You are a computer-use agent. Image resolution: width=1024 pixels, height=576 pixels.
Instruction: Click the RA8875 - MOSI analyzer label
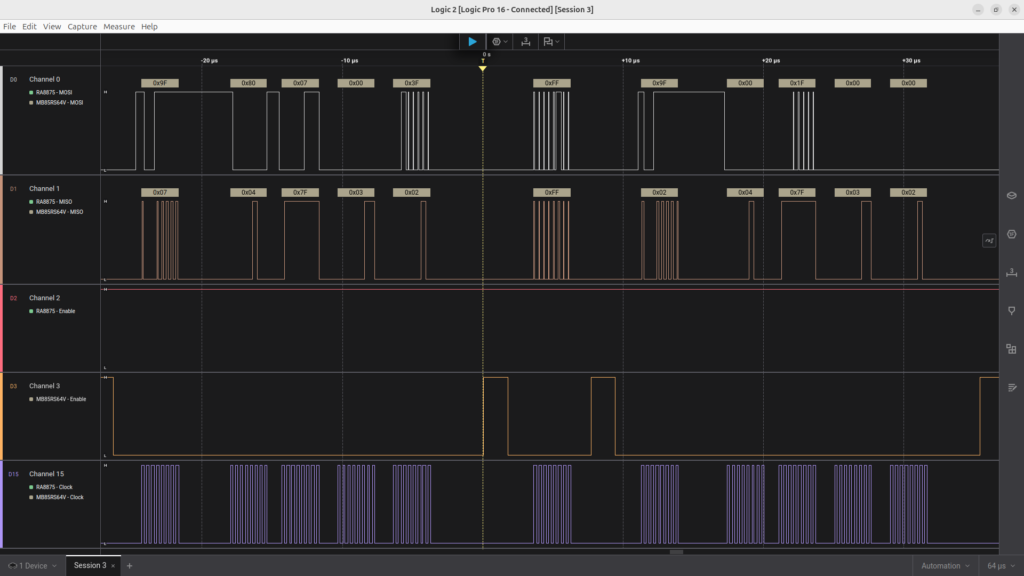click(54, 93)
